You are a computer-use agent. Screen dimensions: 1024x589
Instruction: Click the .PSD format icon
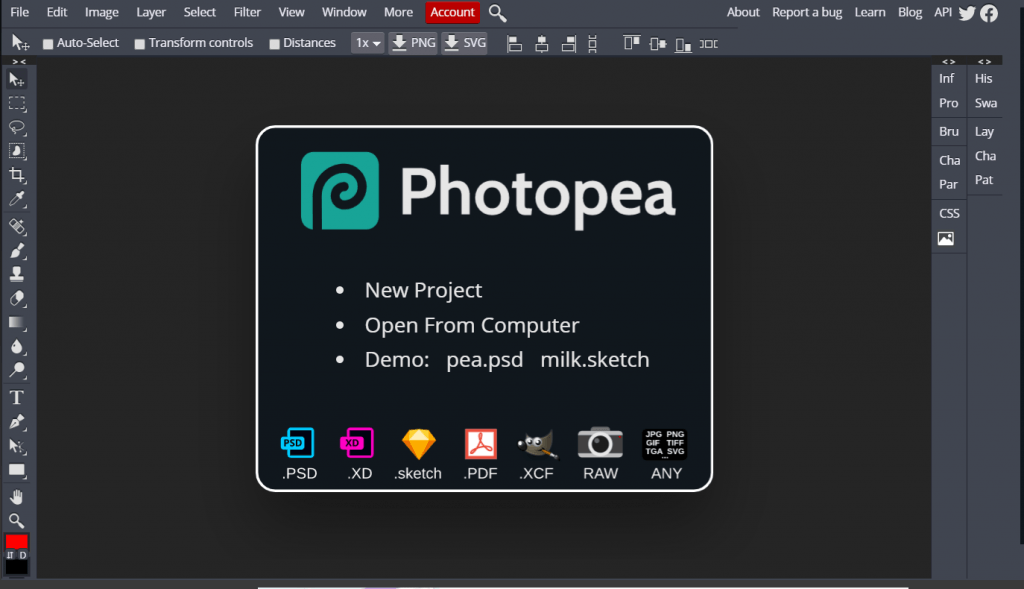(298, 443)
